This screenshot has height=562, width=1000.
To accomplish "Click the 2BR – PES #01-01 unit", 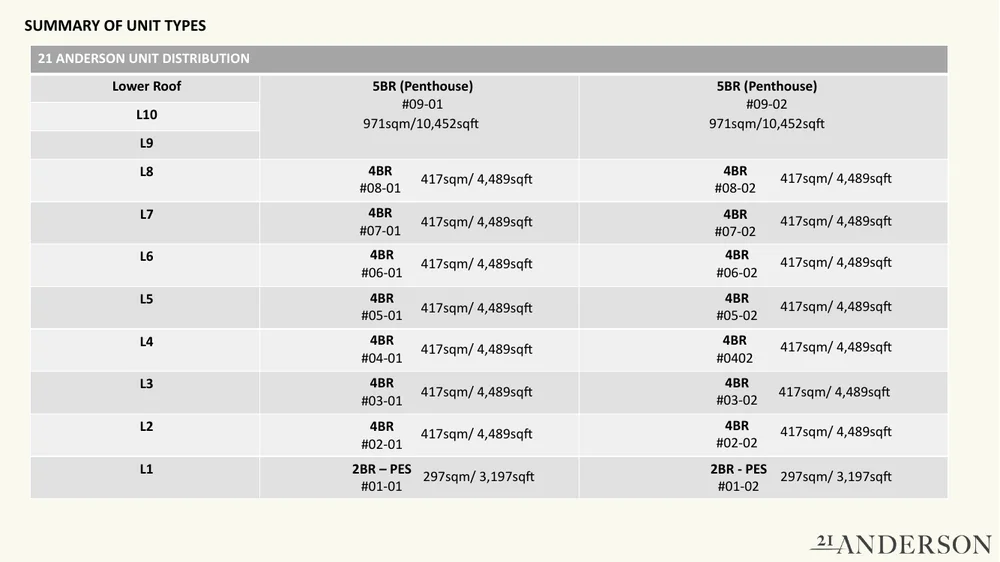I will (381, 477).
